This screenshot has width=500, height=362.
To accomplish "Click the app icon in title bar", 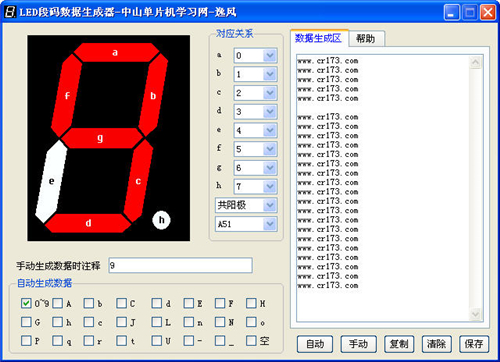I will [9, 12].
